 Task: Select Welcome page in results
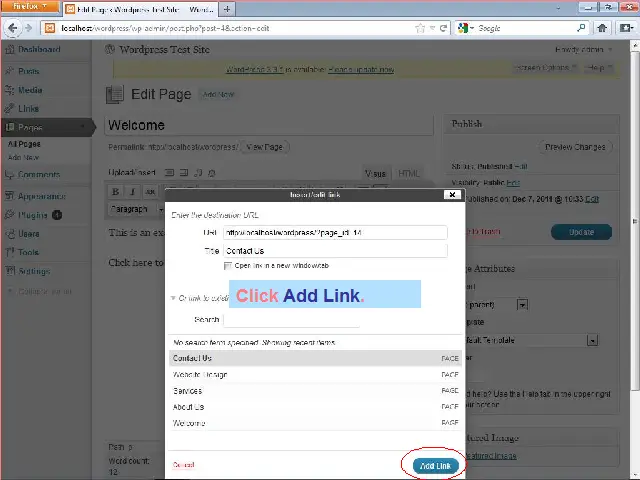315,423
